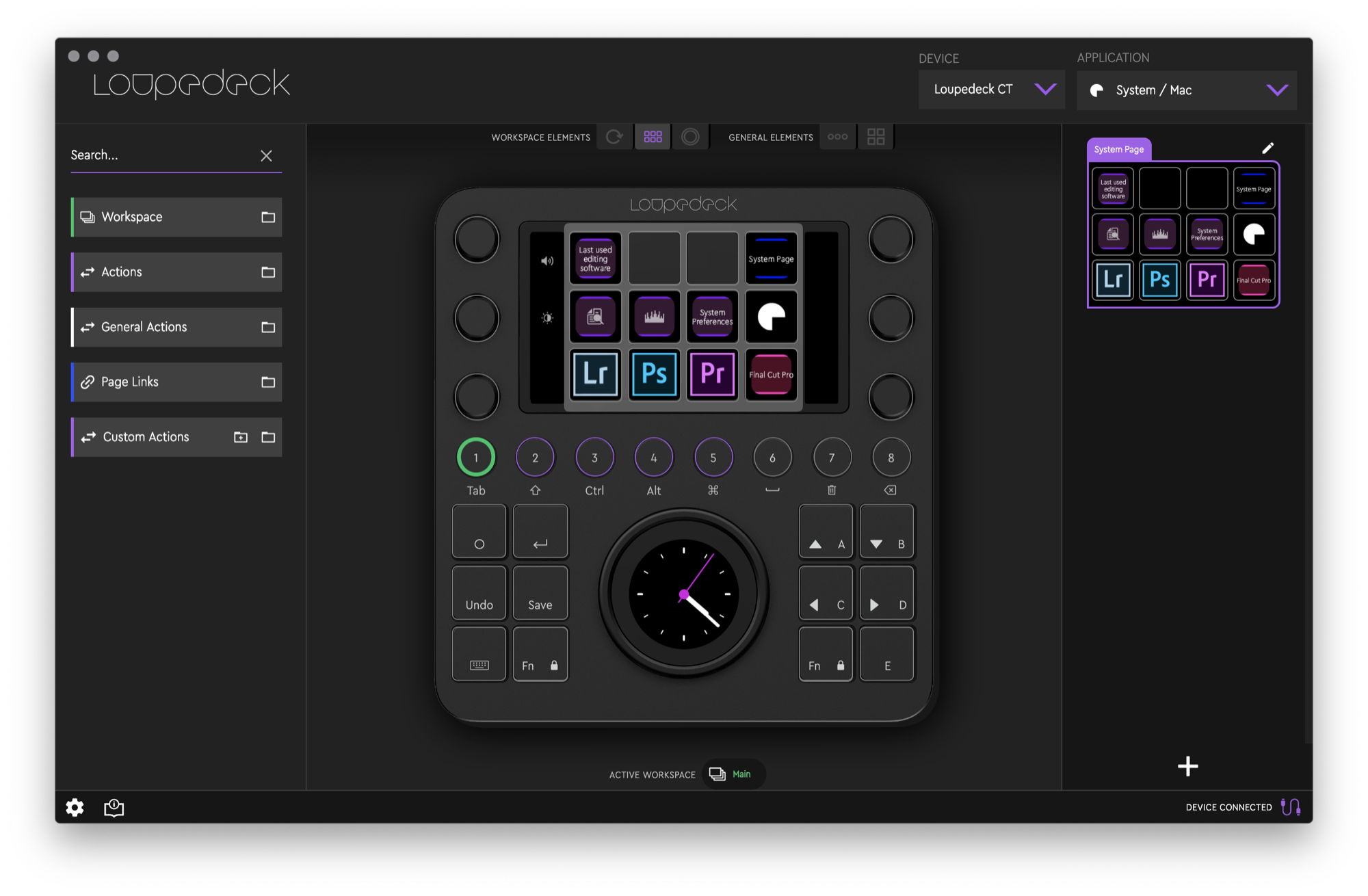The image size is (1368, 896).
Task: Click the pencil edit icon beside System Page
Action: point(1267,148)
